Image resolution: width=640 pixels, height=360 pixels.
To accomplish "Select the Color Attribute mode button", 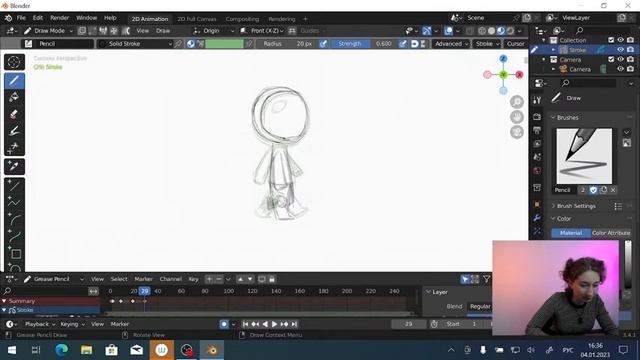I will 611,233.
